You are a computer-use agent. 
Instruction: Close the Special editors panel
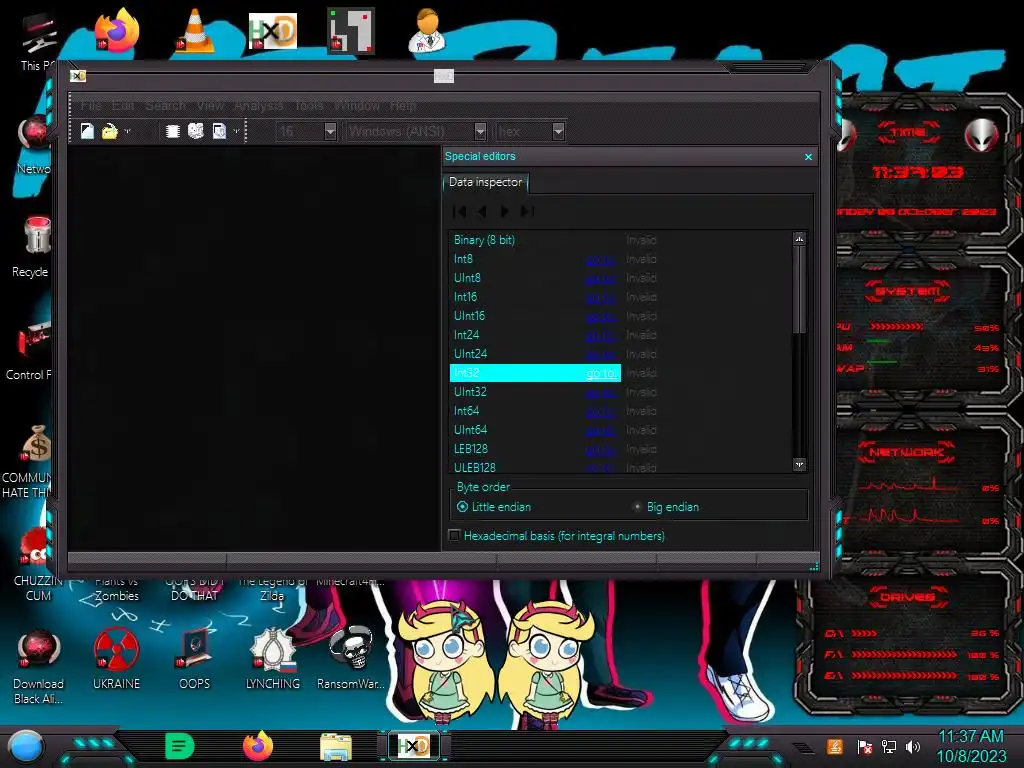pyautogui.click(x=808, y=157)
